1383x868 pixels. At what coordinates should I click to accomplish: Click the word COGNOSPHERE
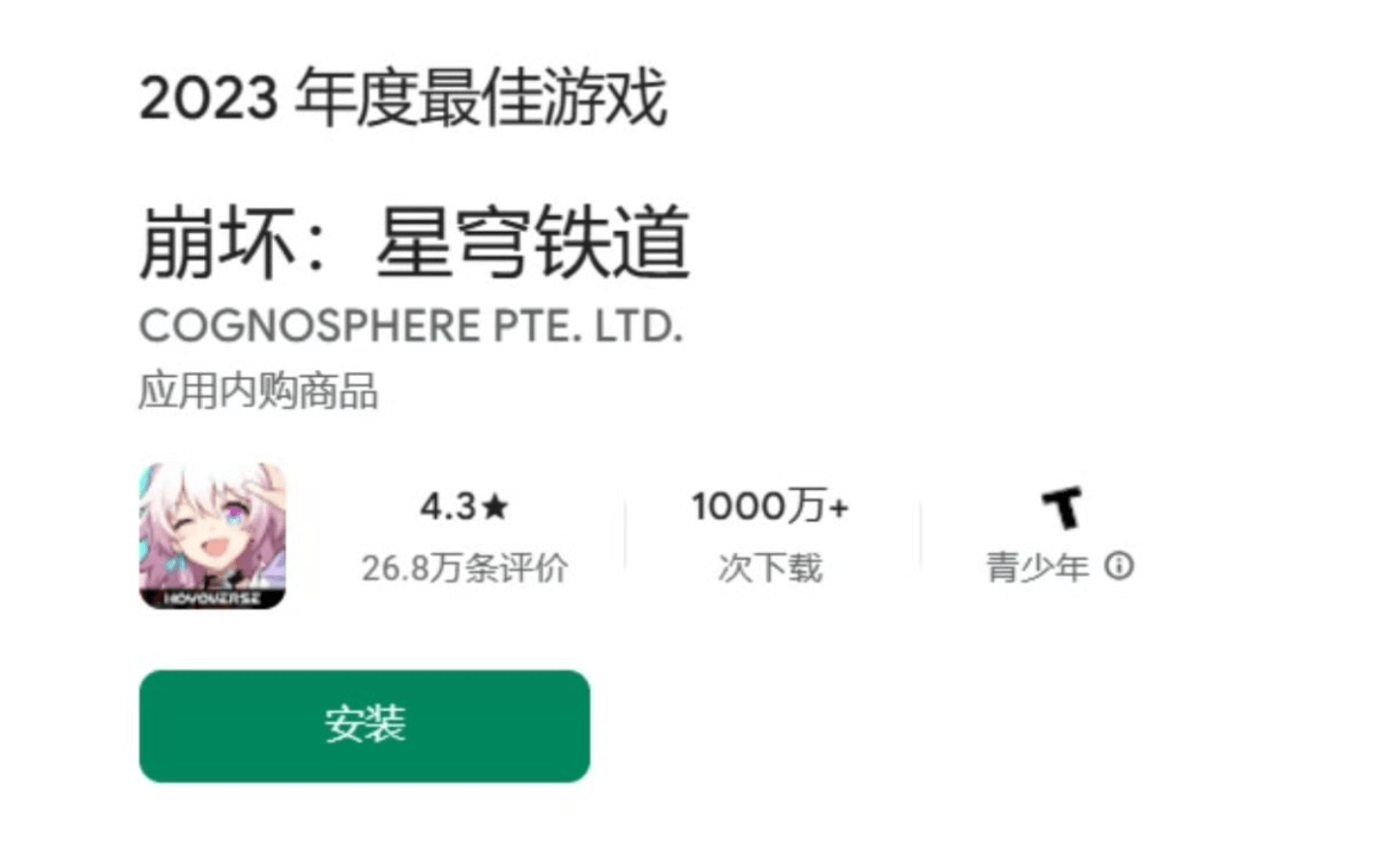(x=309, y=327)
